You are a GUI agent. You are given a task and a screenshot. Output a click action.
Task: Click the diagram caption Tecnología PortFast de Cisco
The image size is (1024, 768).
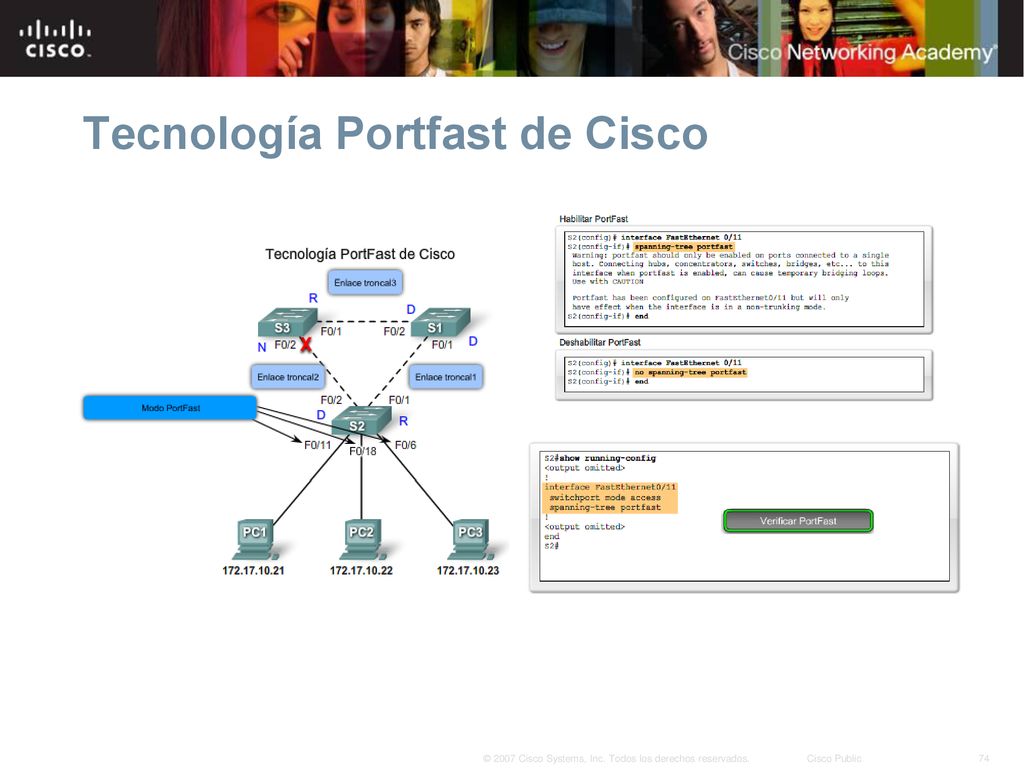360,254
